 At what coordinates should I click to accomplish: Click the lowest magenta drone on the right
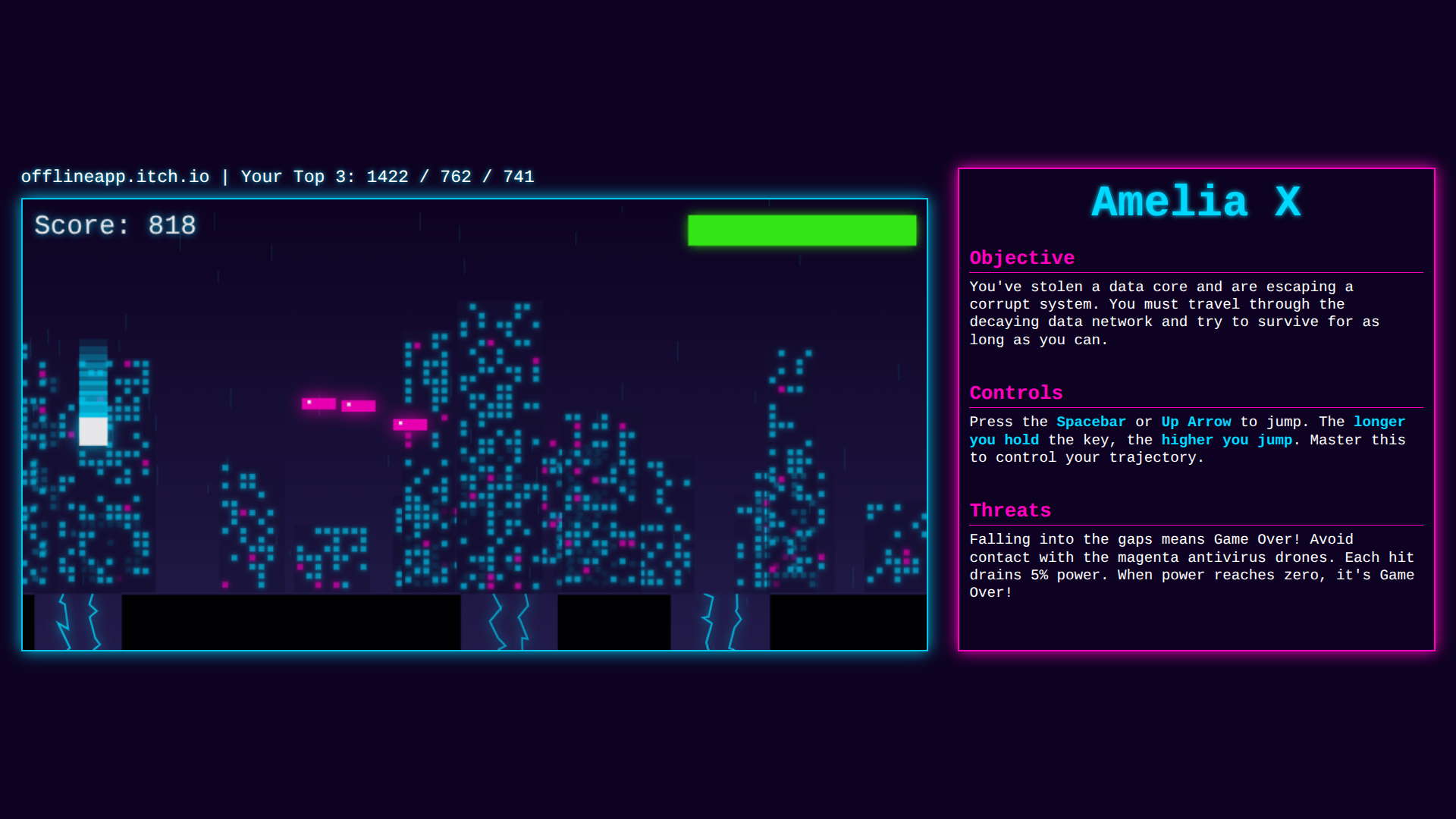410,424
